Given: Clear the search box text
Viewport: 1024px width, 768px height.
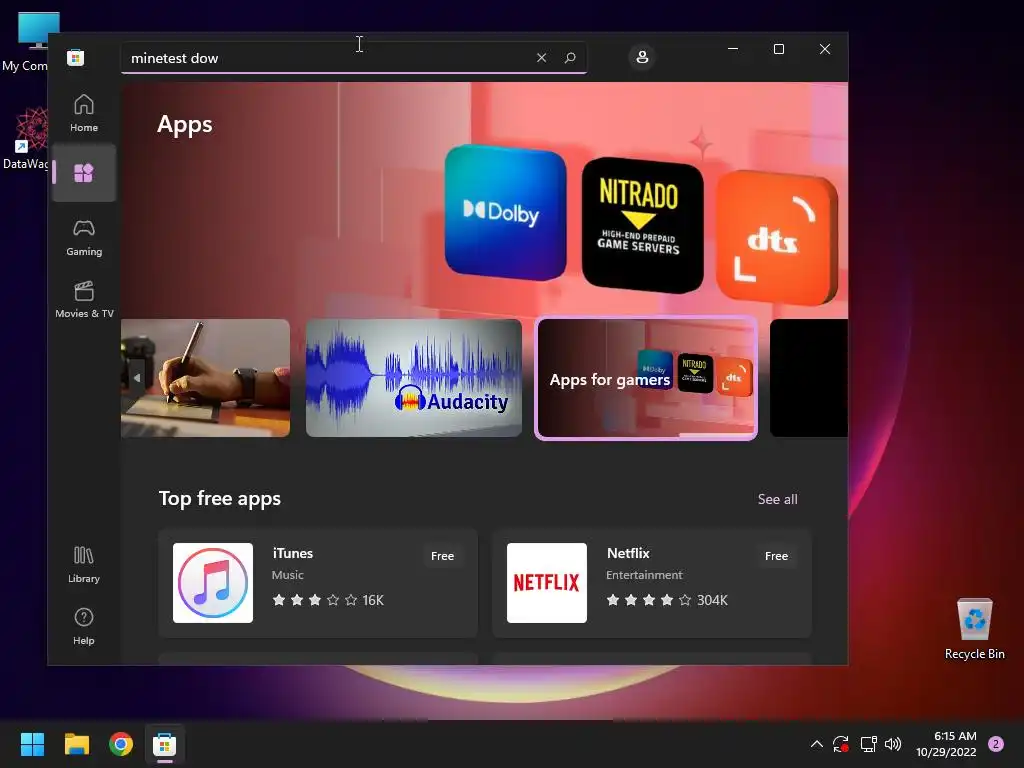Looking at the screenshot, I should [x=541, y=58].
